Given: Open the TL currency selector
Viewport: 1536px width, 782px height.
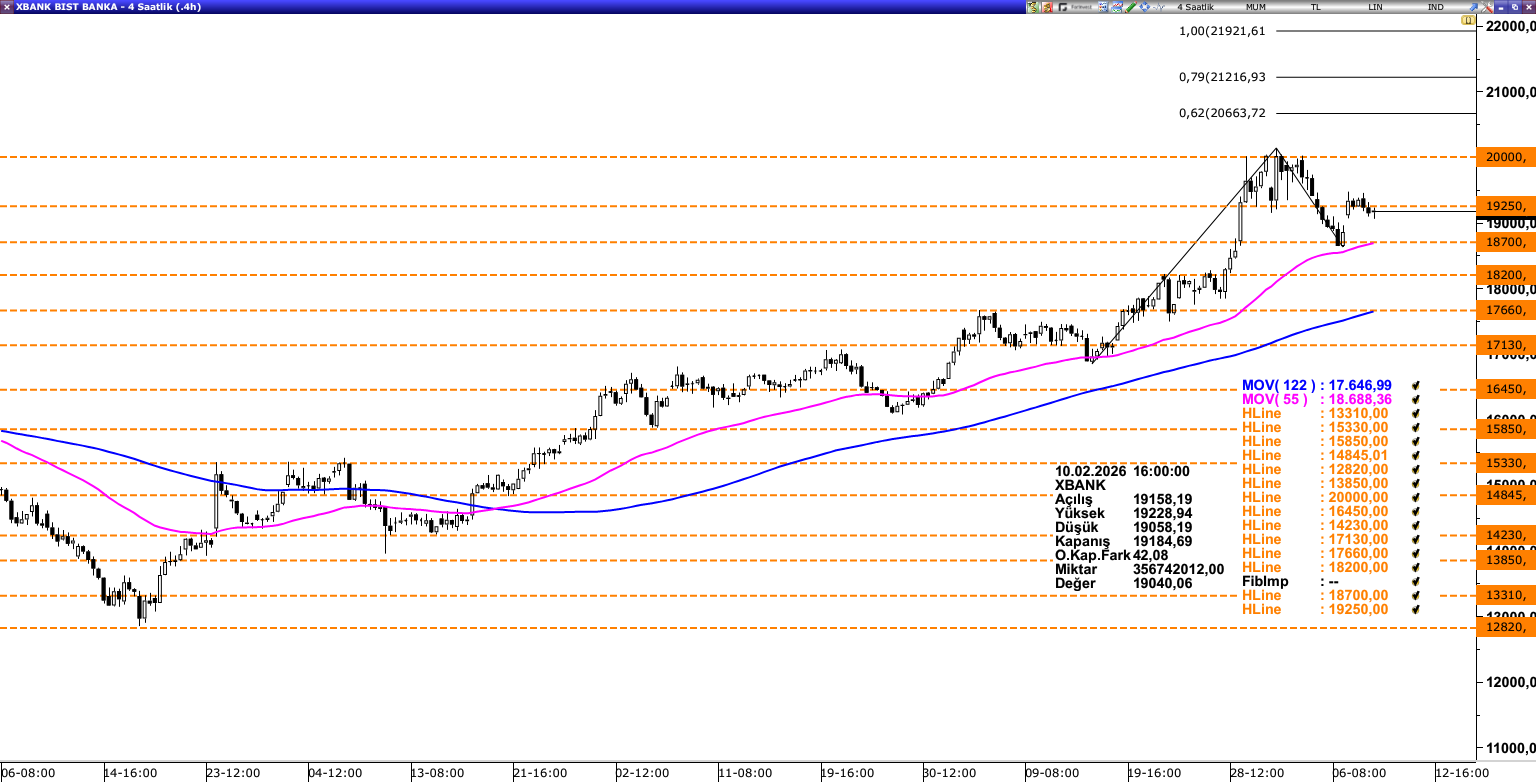Looking at the screenshot, I should coord(1316,7).
